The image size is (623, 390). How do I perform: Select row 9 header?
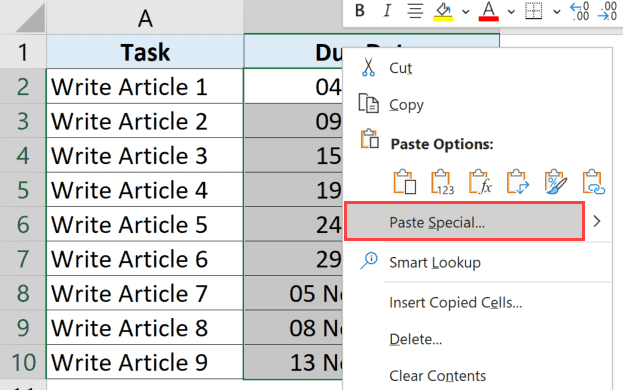click(23, 328)
